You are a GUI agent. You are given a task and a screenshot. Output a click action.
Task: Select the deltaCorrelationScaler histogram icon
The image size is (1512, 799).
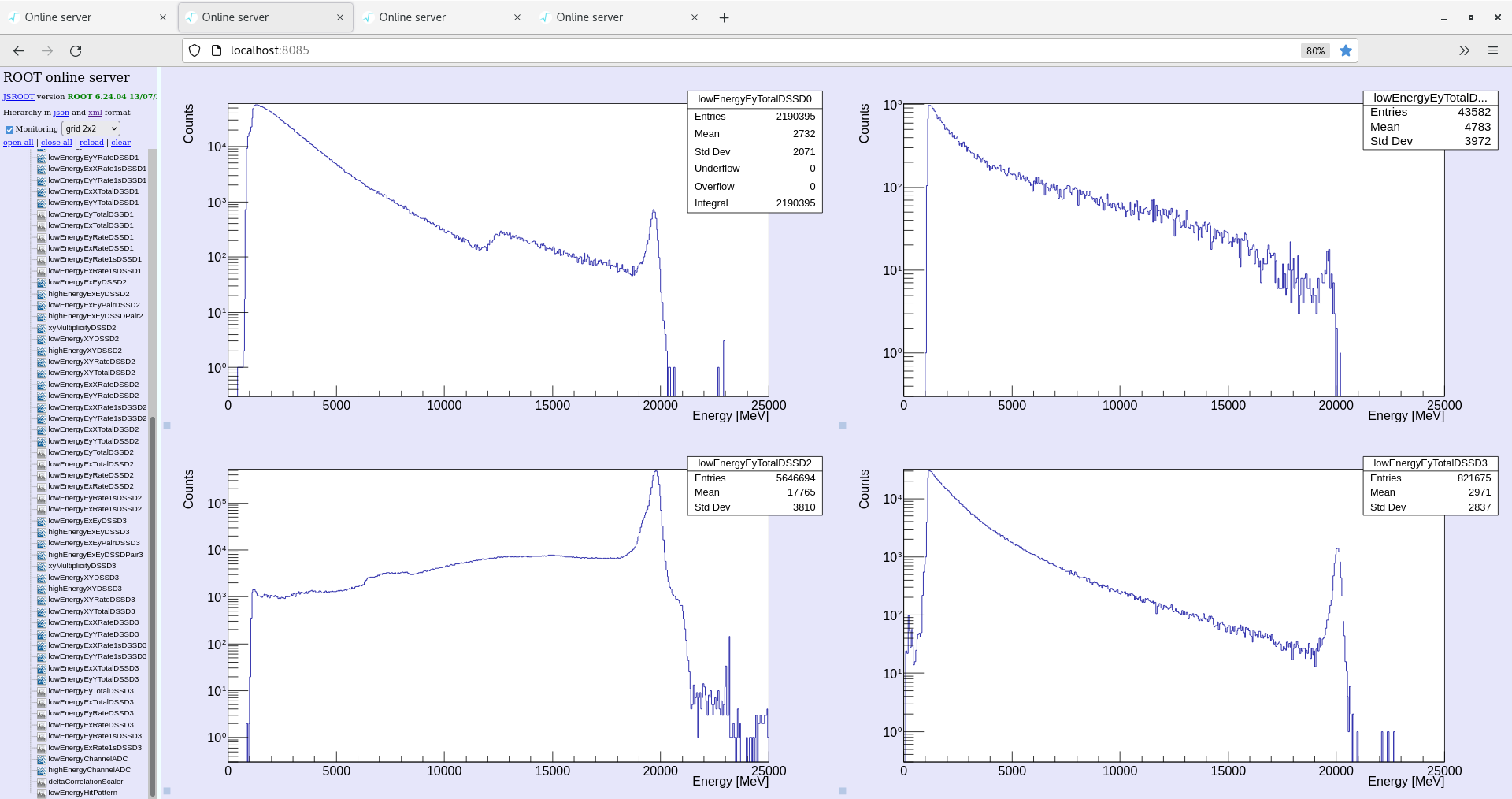click(x=41, y=782)
